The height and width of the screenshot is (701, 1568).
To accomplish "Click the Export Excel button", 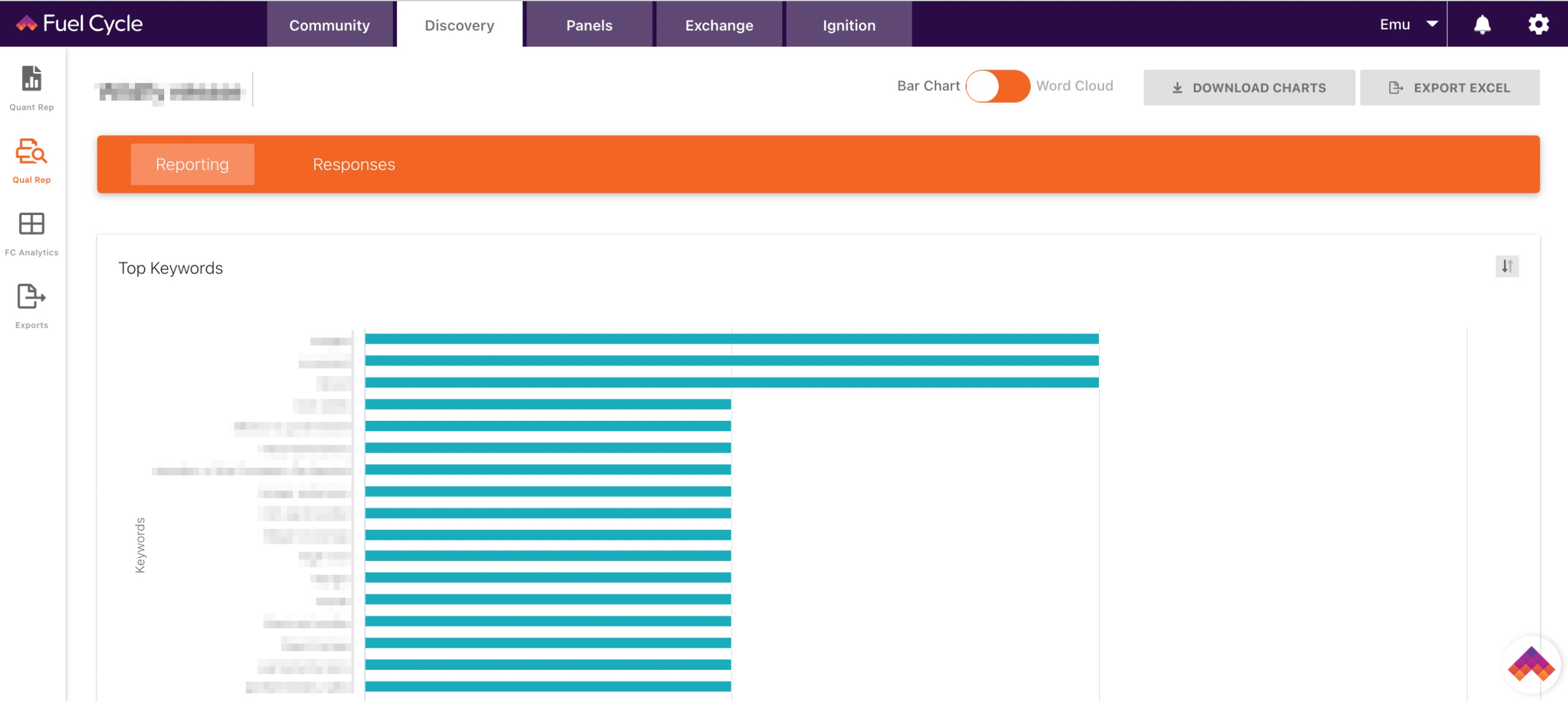I will click(1450, 88).
